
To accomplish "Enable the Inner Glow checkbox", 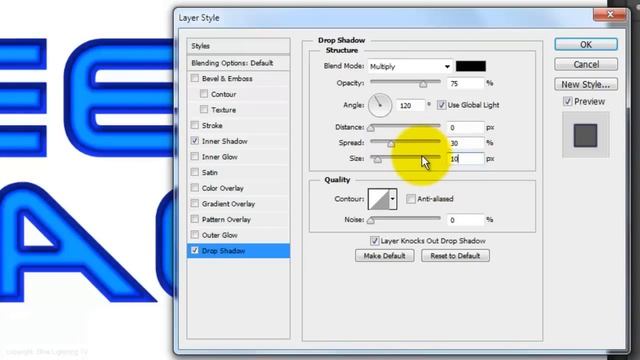I will (195, 156).
